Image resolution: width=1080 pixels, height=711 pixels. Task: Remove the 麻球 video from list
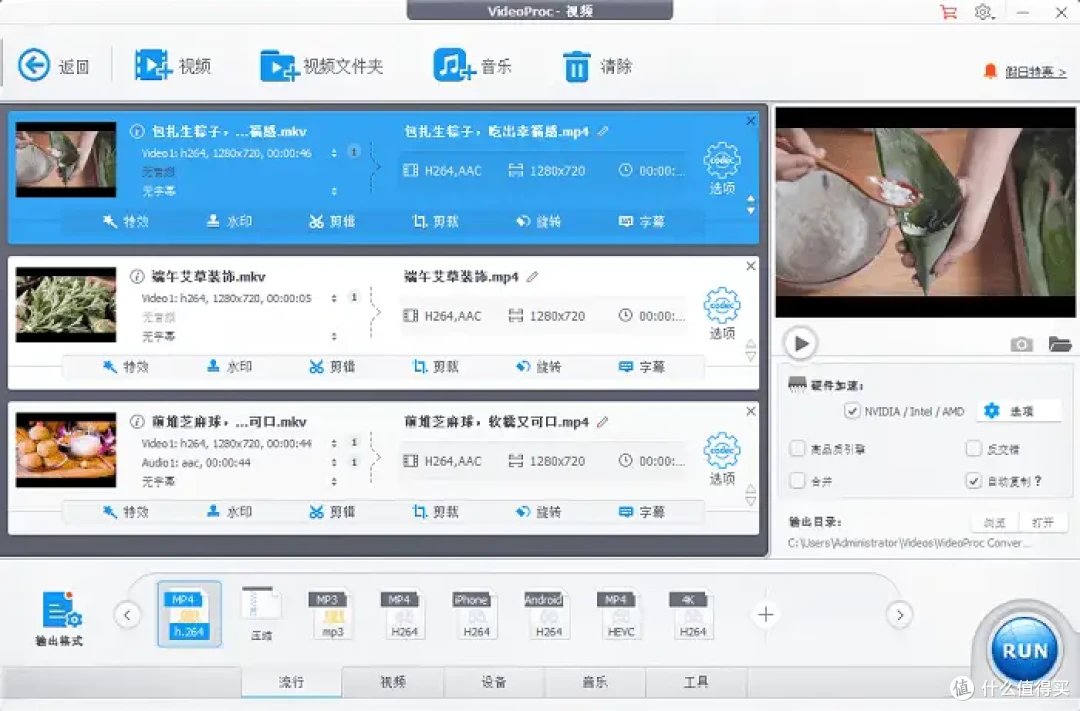point(751,411)
